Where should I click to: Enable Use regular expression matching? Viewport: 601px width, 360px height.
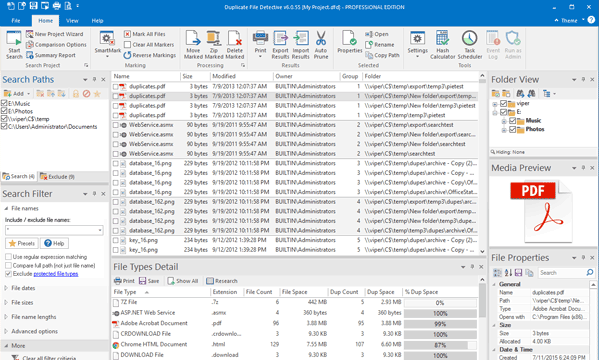click(x=8, y=257)
